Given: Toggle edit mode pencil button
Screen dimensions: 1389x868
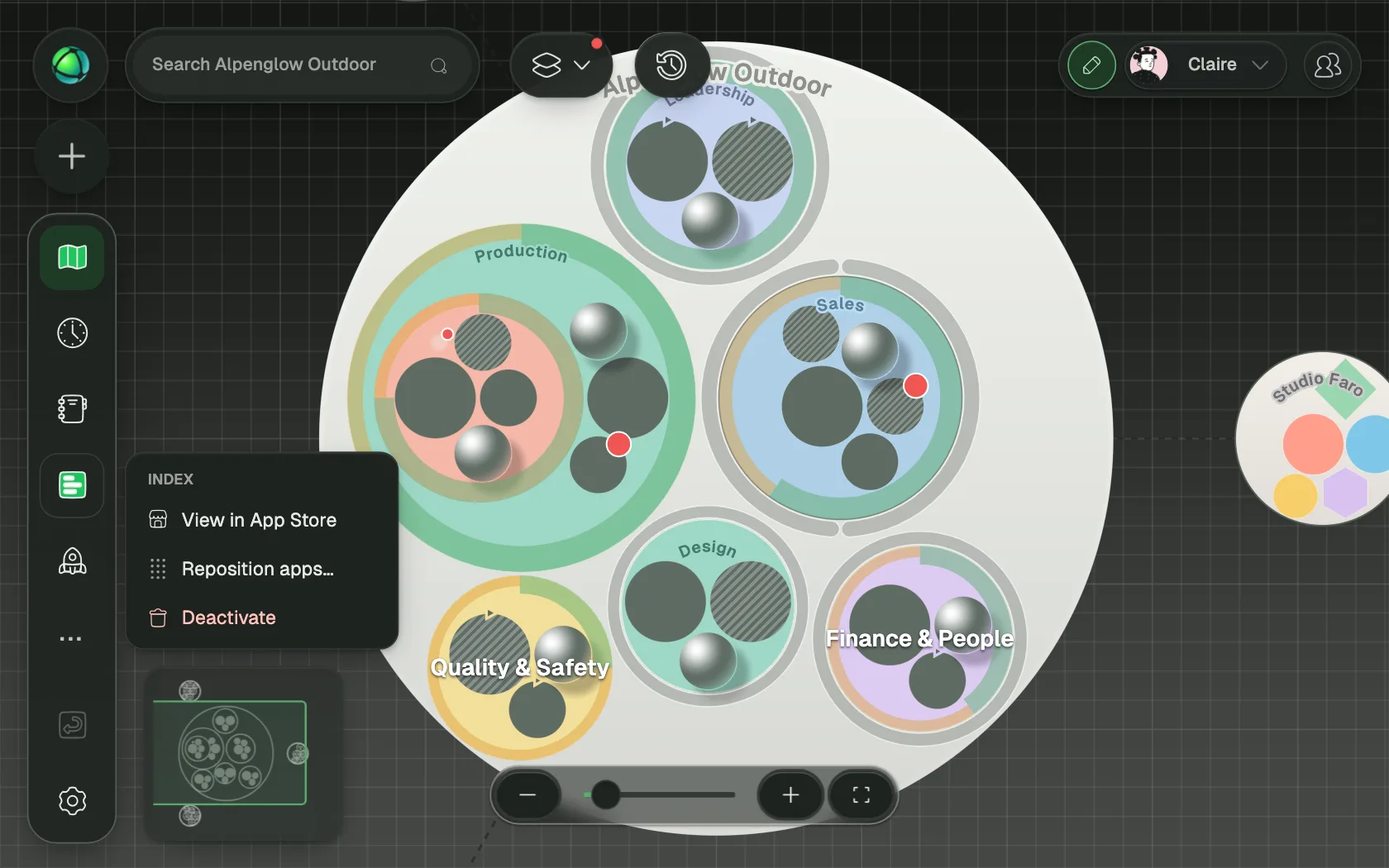Looking at the screenshot, I should pos(1091,65).
